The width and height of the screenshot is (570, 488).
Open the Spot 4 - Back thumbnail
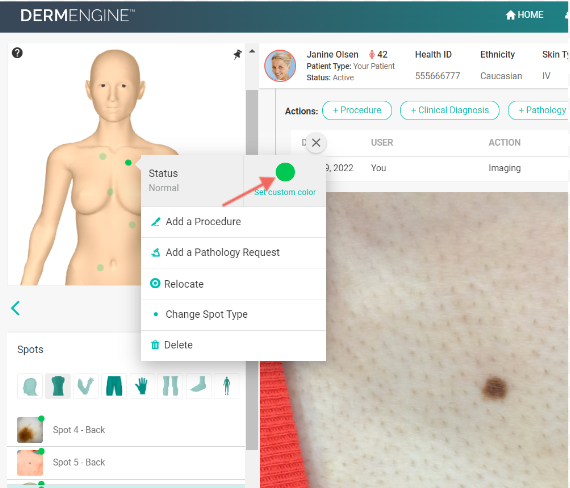(x=30, y=430)
